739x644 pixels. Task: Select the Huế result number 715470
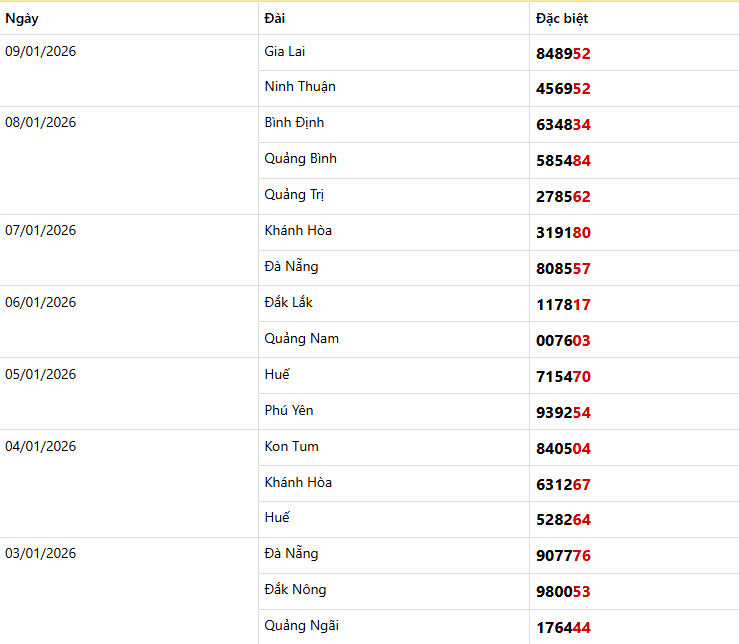pos(563,376)
